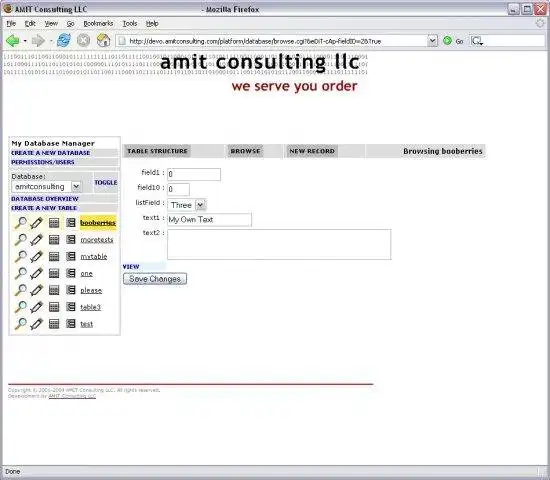The width and height of the screenshot is (550, 480).
Task: Click the browser address bar URL
Action: click(272, 41)
